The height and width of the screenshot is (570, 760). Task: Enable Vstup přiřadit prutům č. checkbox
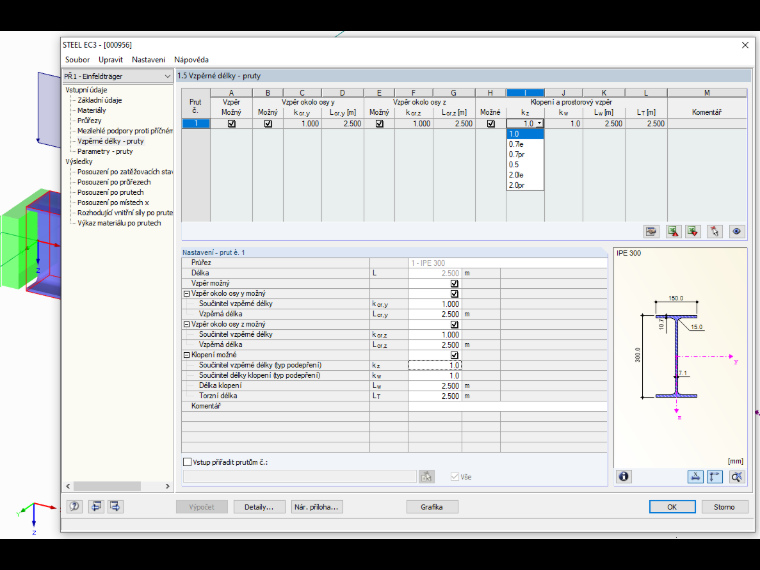tap(187, 462)
